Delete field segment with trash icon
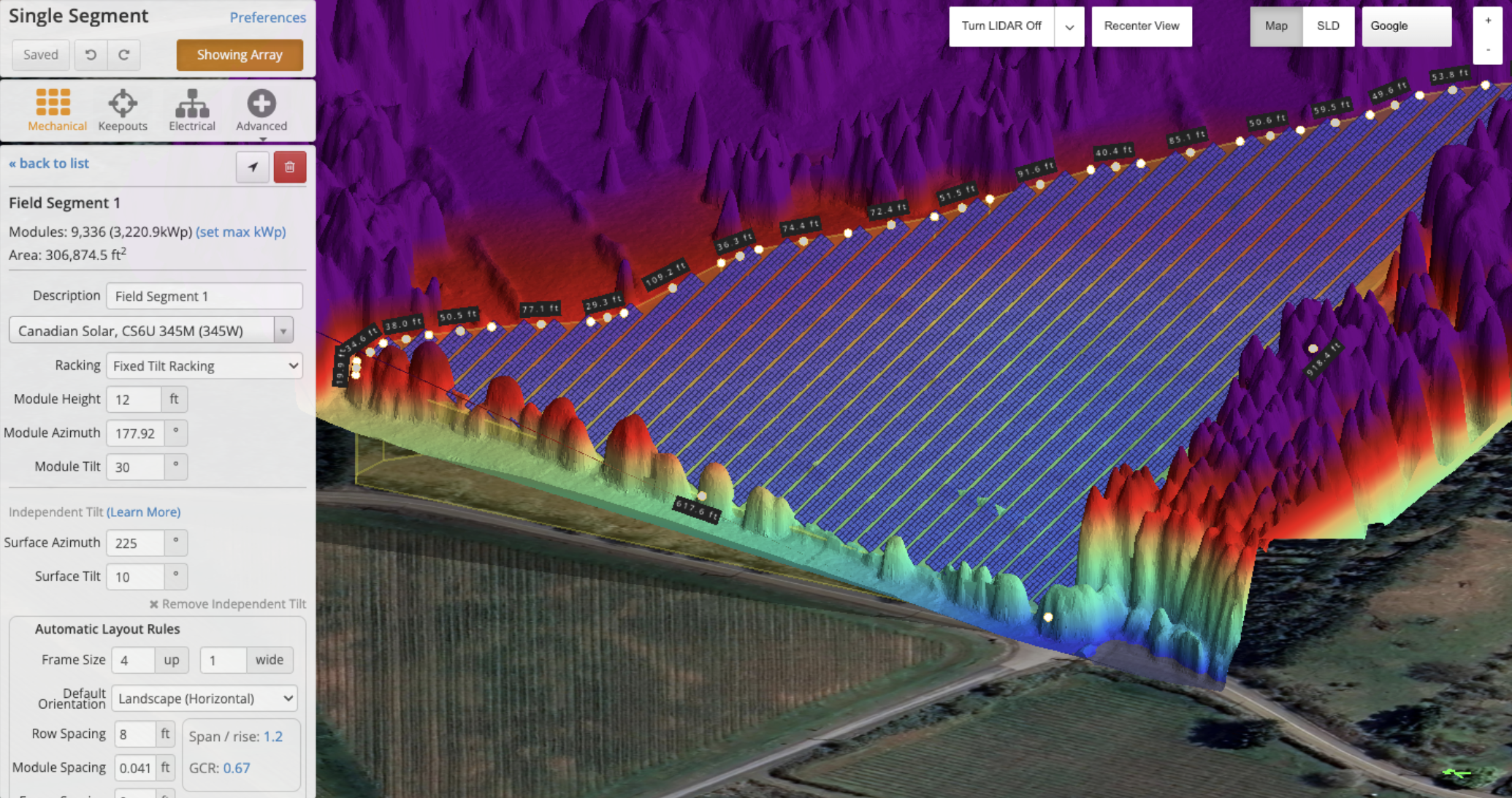Image resolution: width=1512 pixels, height=798 pixels. coord(290,167)
